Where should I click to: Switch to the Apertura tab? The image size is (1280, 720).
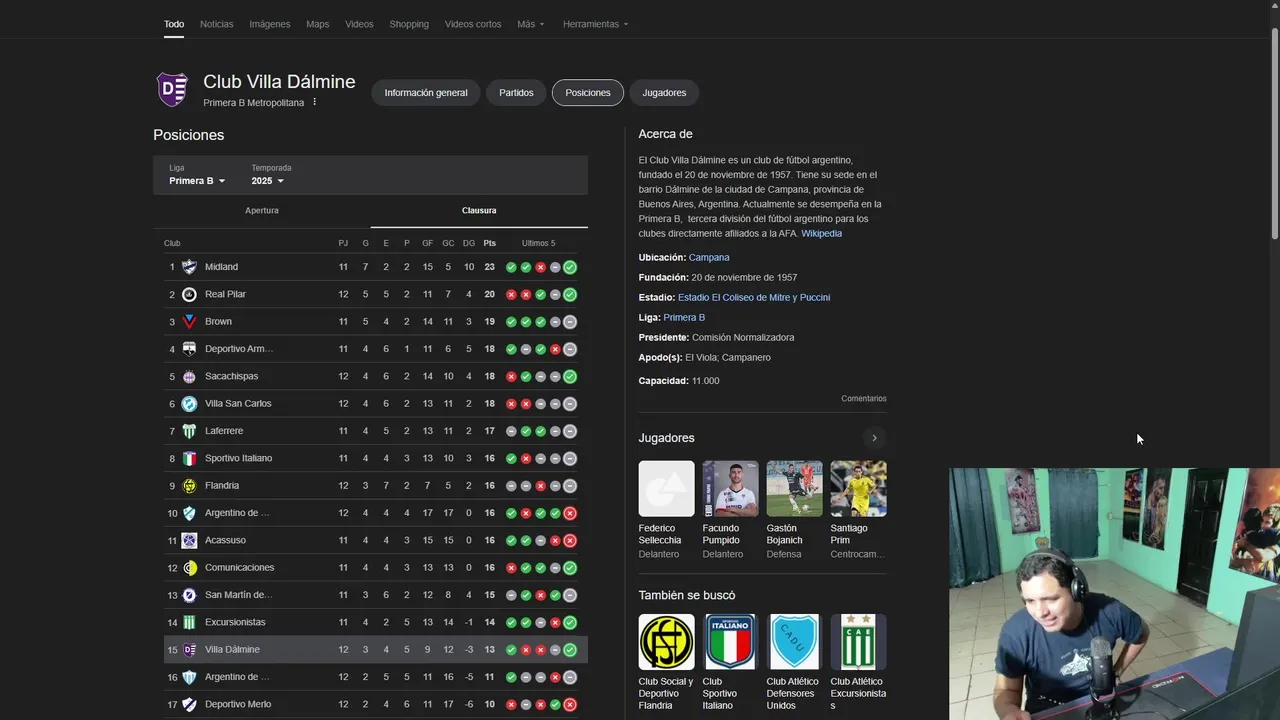click(262, 211)
